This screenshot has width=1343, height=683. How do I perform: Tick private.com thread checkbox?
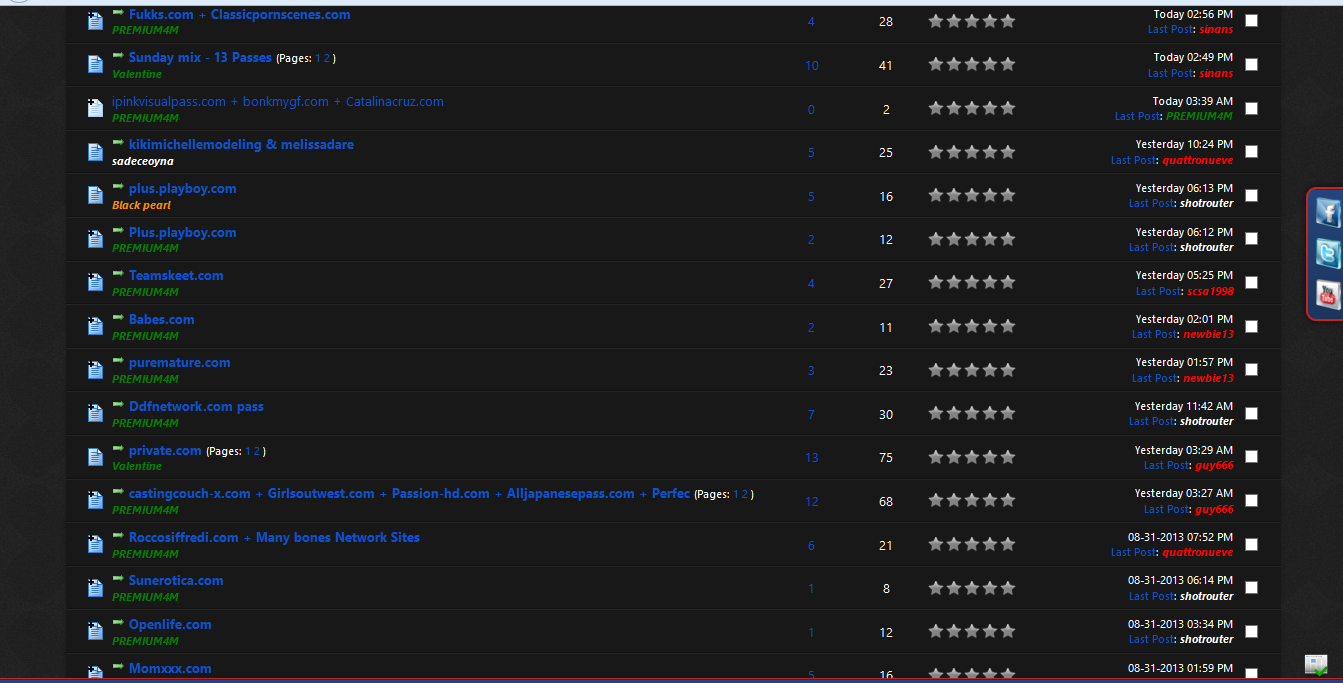click(1251, 457)
